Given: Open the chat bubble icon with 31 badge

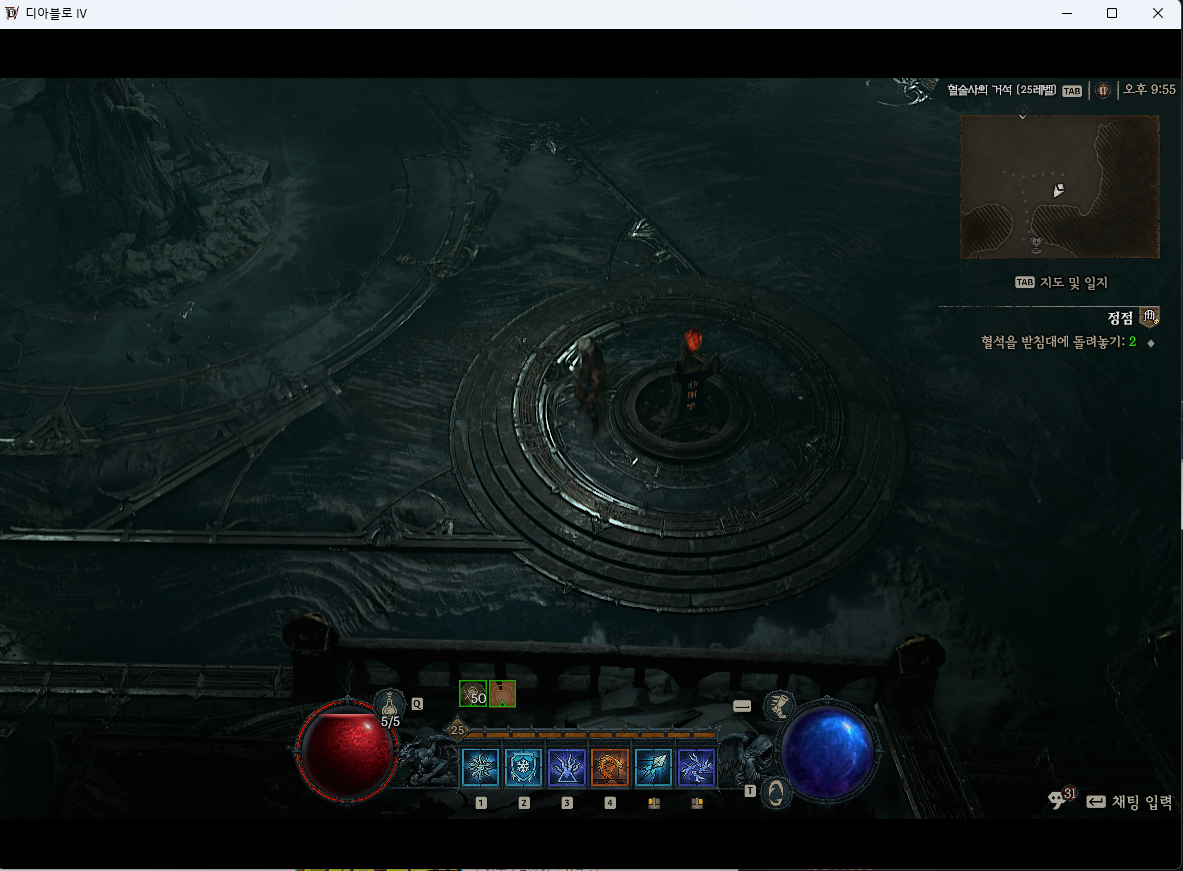Looking at the screenshot, I should 1060,799.
